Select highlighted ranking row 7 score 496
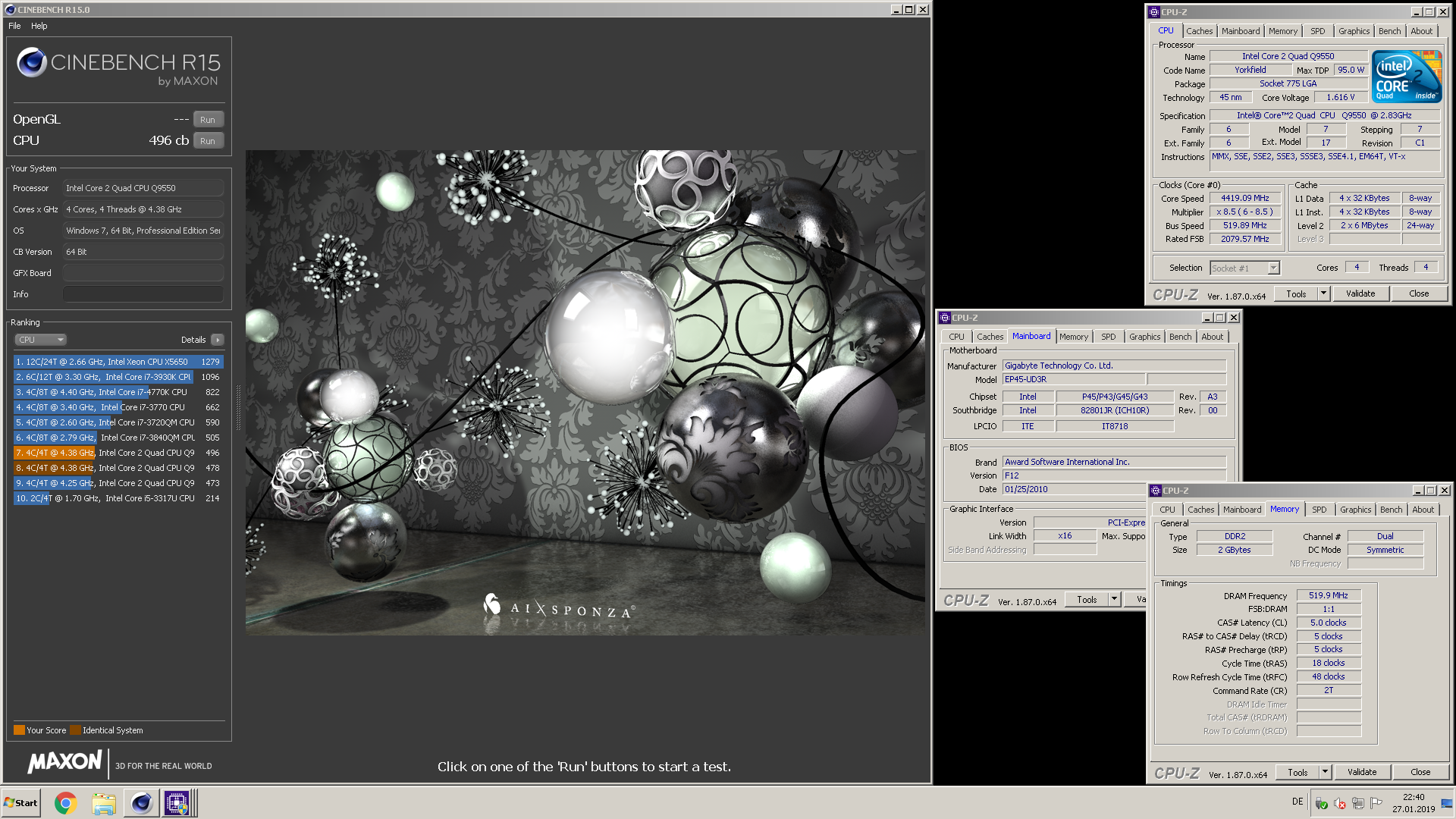This screenshot has width=1456, height=819. point(118,453)
